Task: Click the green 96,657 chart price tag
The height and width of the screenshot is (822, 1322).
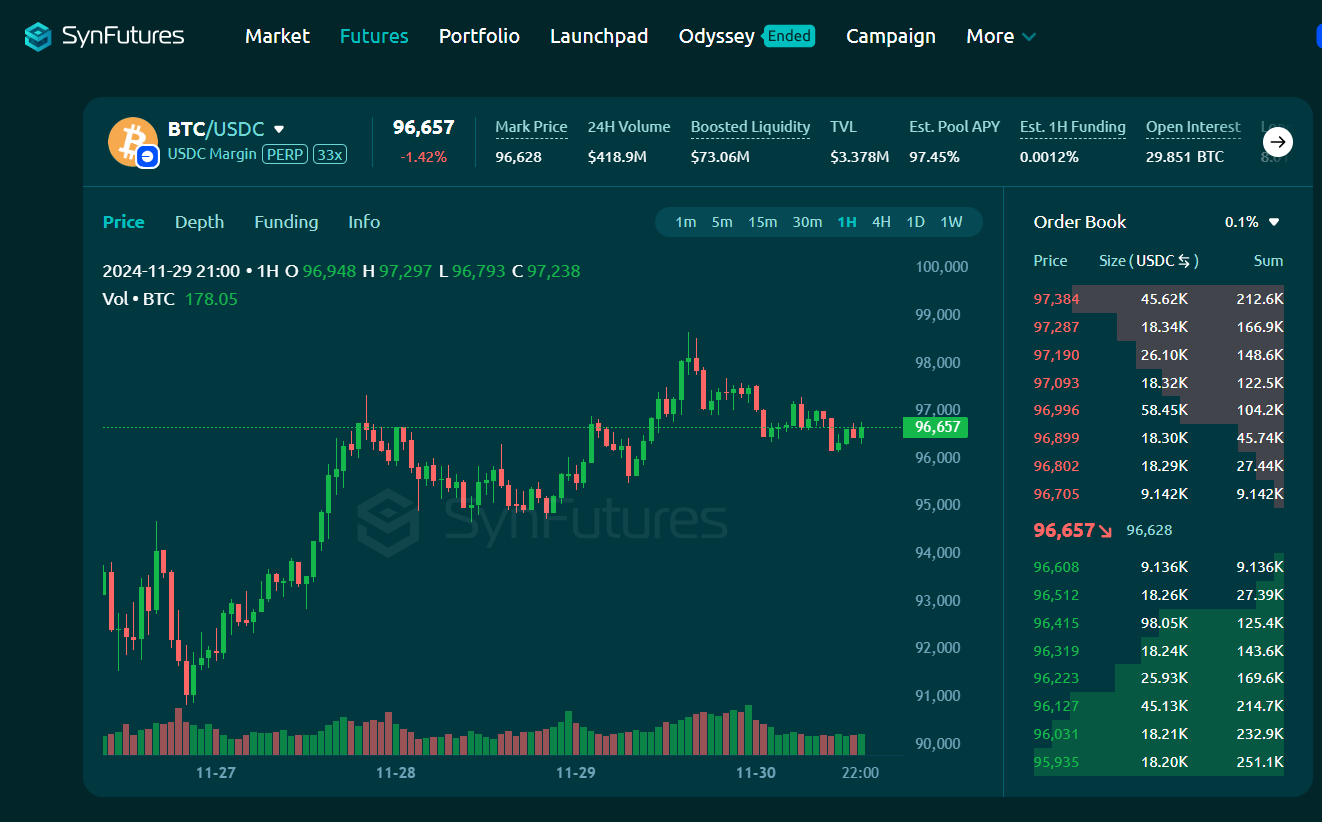Action: click(x=937, y=427)
